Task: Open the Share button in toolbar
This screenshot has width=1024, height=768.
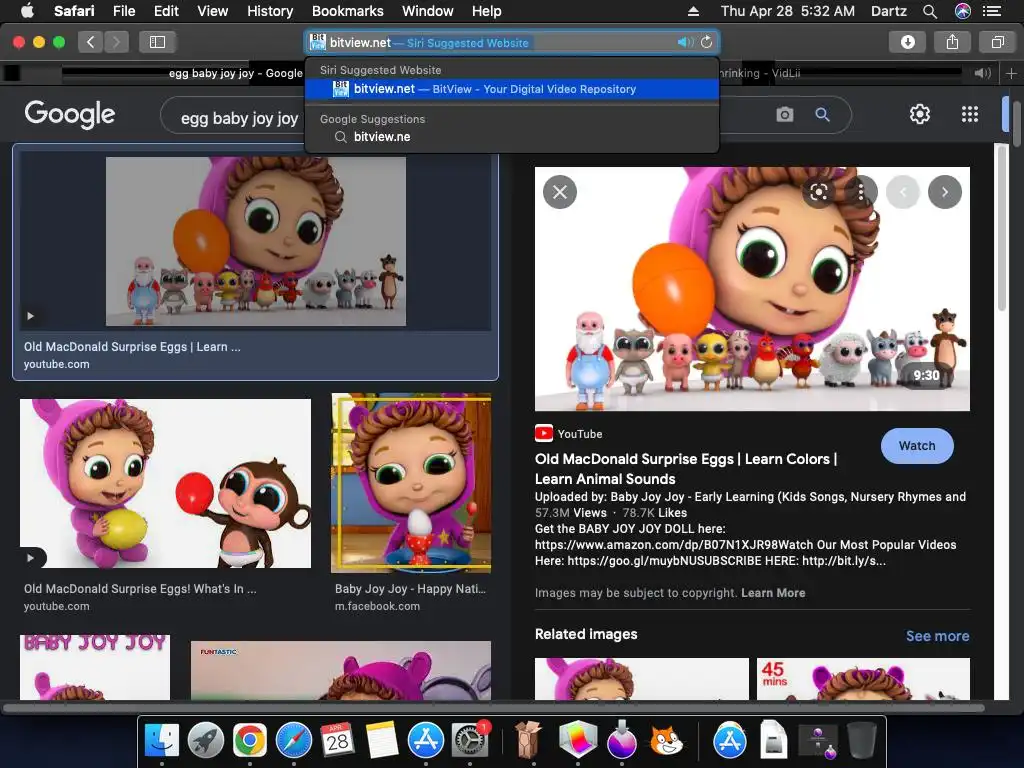Action: coord(953,42)
